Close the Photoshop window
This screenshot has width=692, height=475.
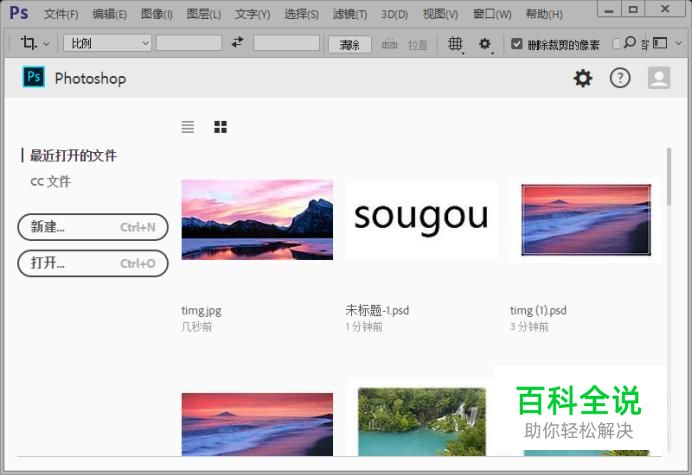click(x=666, y=9)
